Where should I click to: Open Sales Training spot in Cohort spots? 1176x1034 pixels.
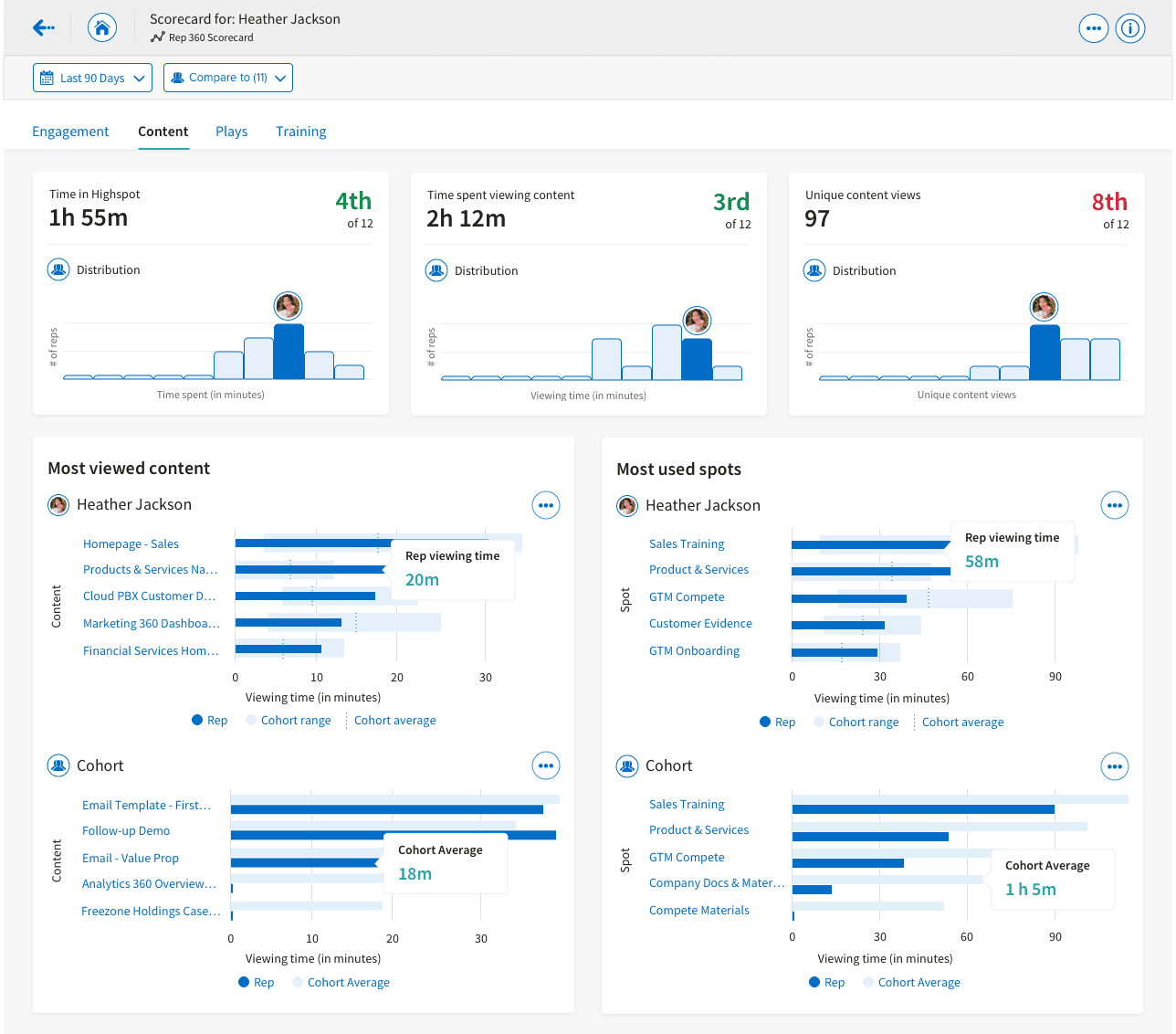687,804
